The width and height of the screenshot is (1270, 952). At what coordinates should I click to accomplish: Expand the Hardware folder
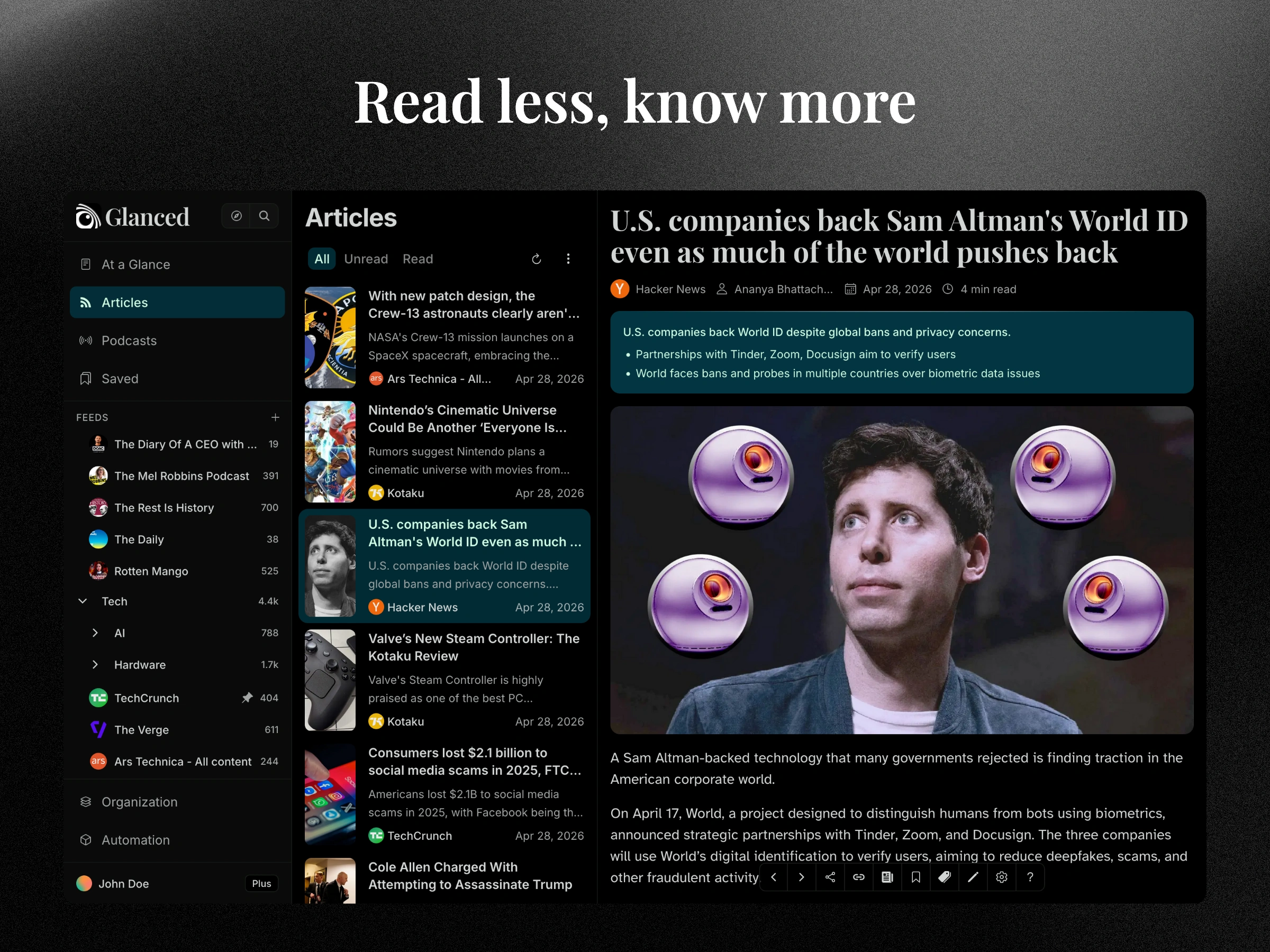(x=95, y=664)
